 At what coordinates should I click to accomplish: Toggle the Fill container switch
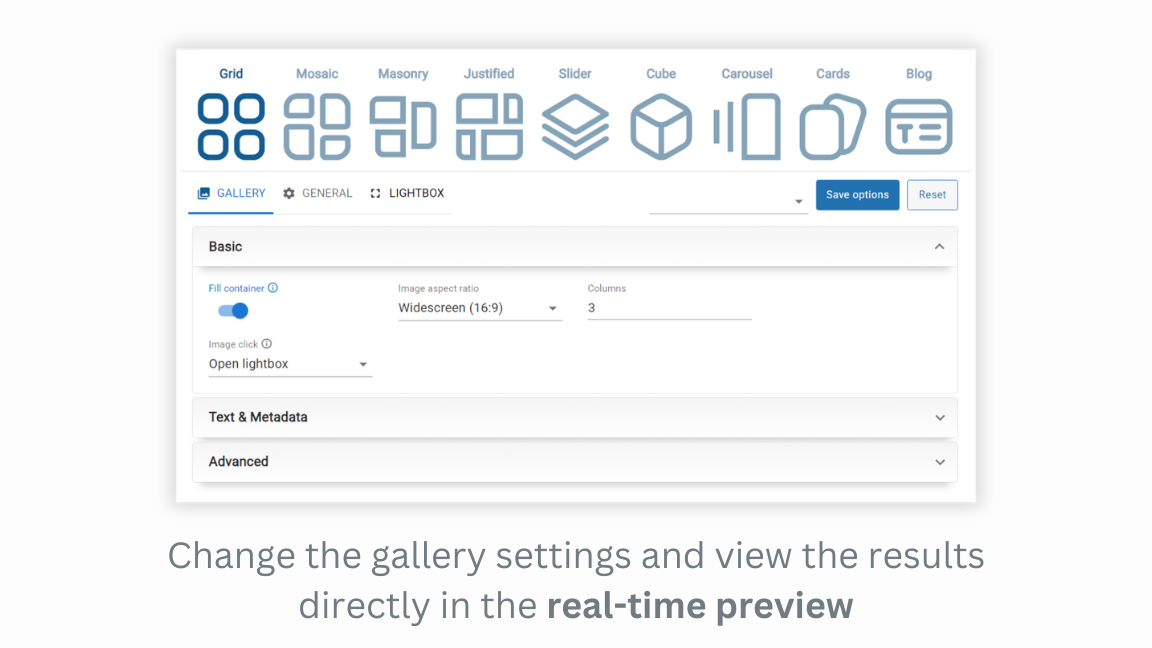tap(231, 311)
